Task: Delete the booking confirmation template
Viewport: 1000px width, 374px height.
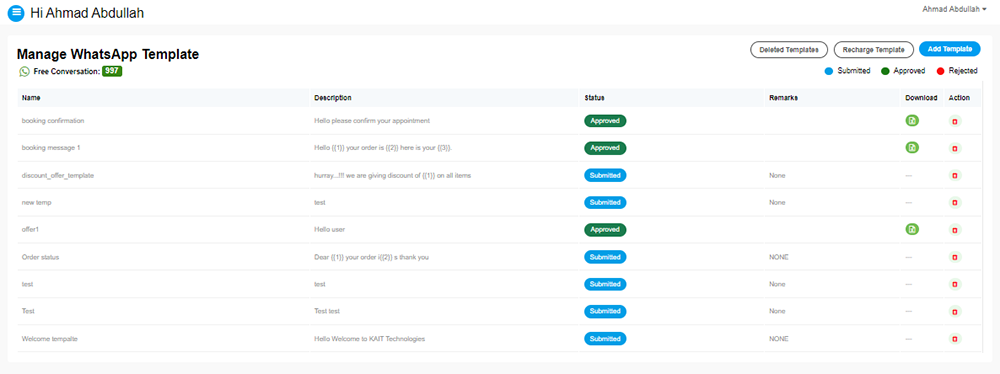Action: (x=955, y=121)
